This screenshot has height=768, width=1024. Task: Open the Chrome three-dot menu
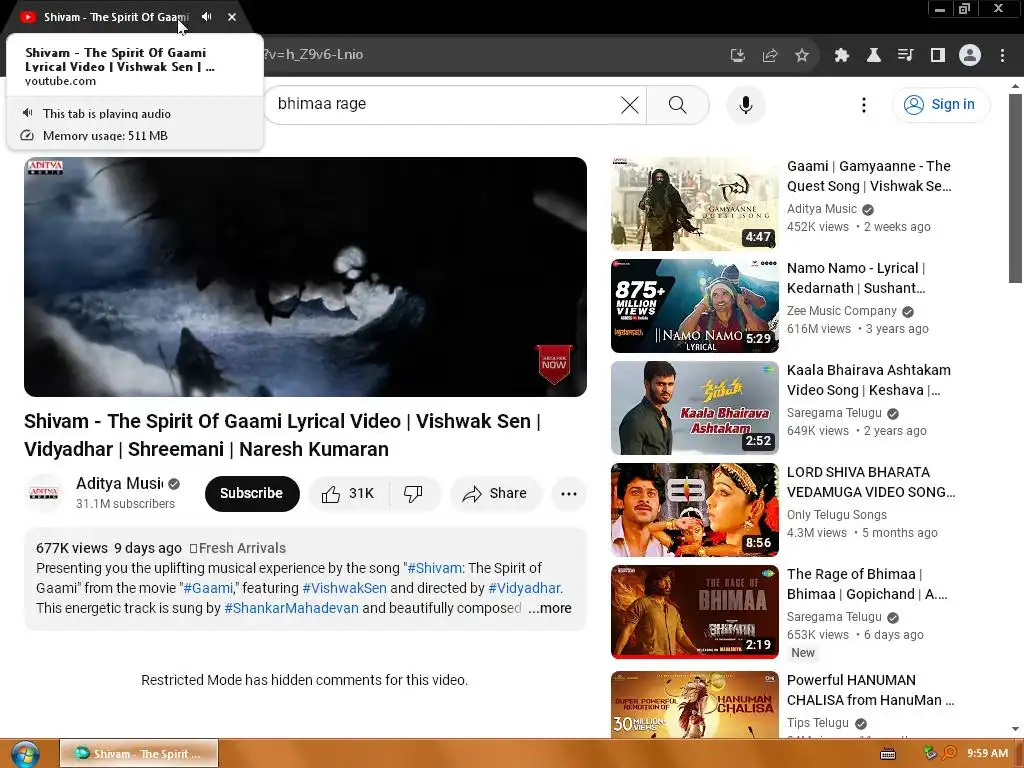1002,55
